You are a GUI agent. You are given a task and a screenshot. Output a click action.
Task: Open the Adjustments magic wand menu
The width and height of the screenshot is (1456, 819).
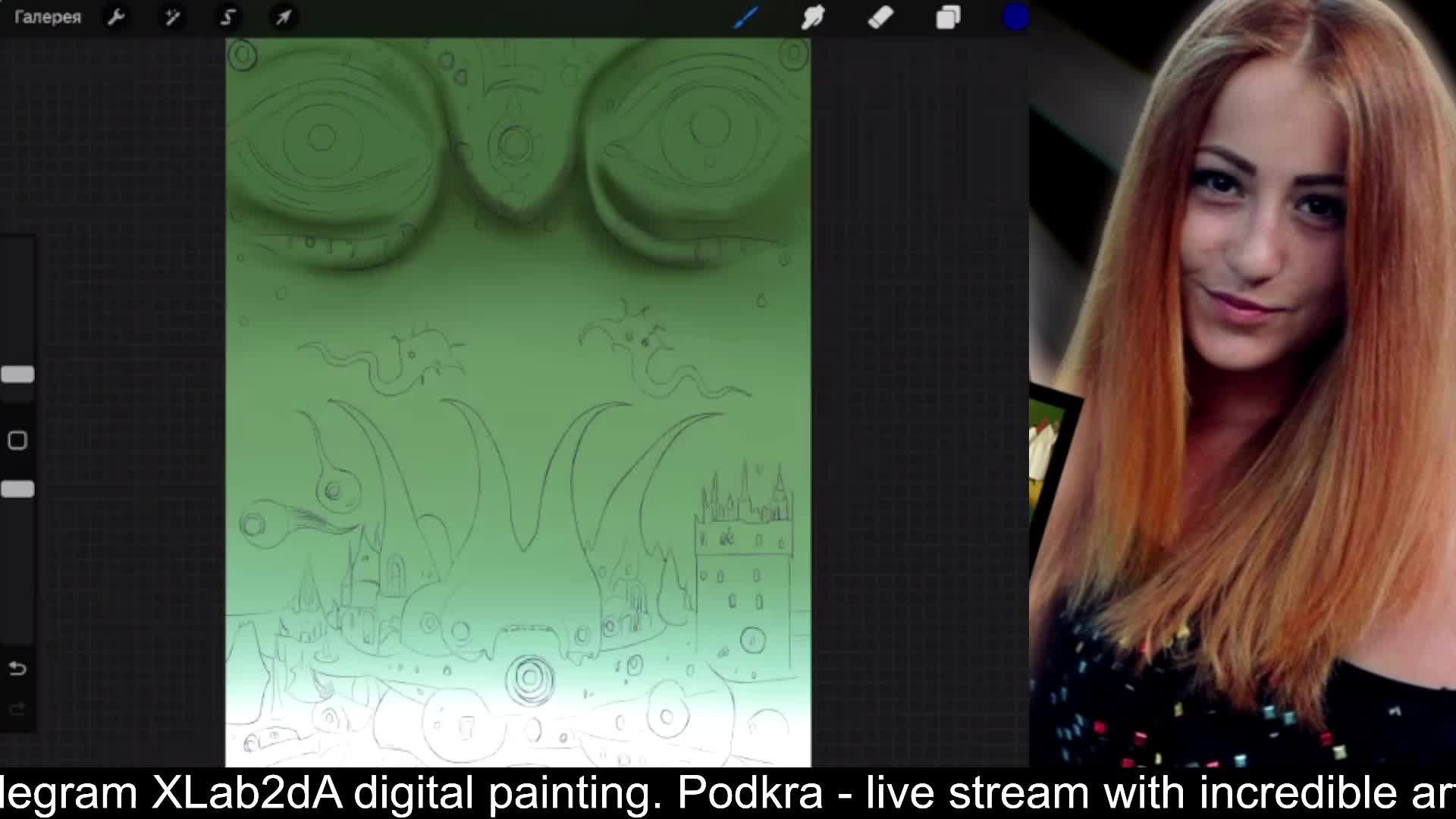(172, 17)
